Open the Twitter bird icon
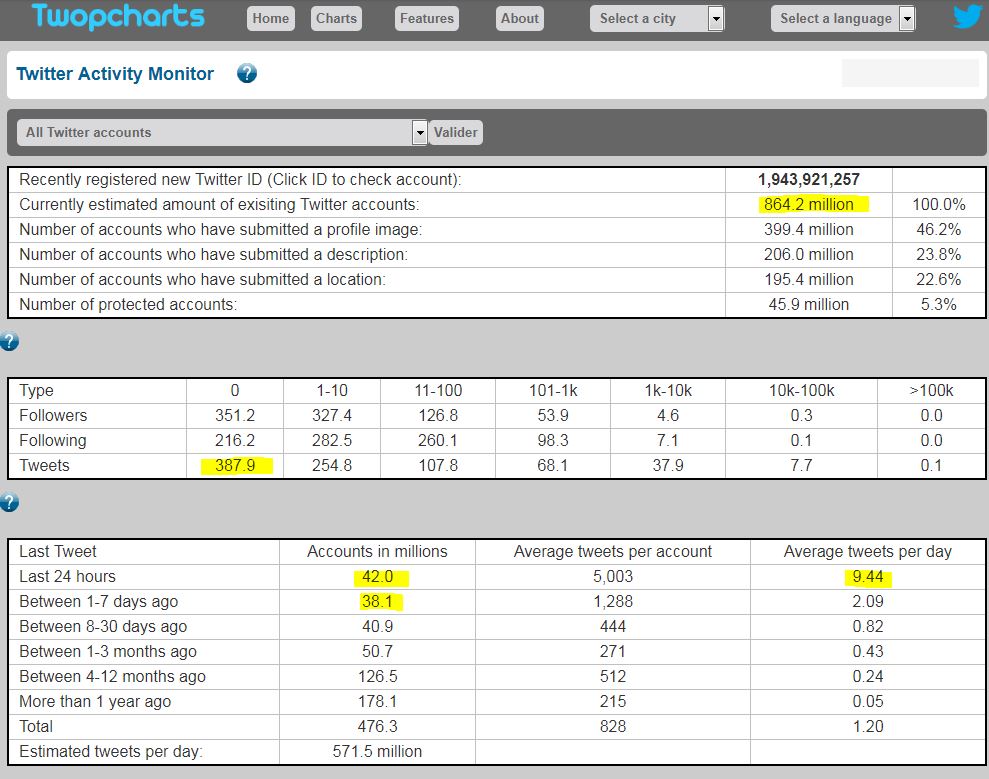 click(968, 15)
